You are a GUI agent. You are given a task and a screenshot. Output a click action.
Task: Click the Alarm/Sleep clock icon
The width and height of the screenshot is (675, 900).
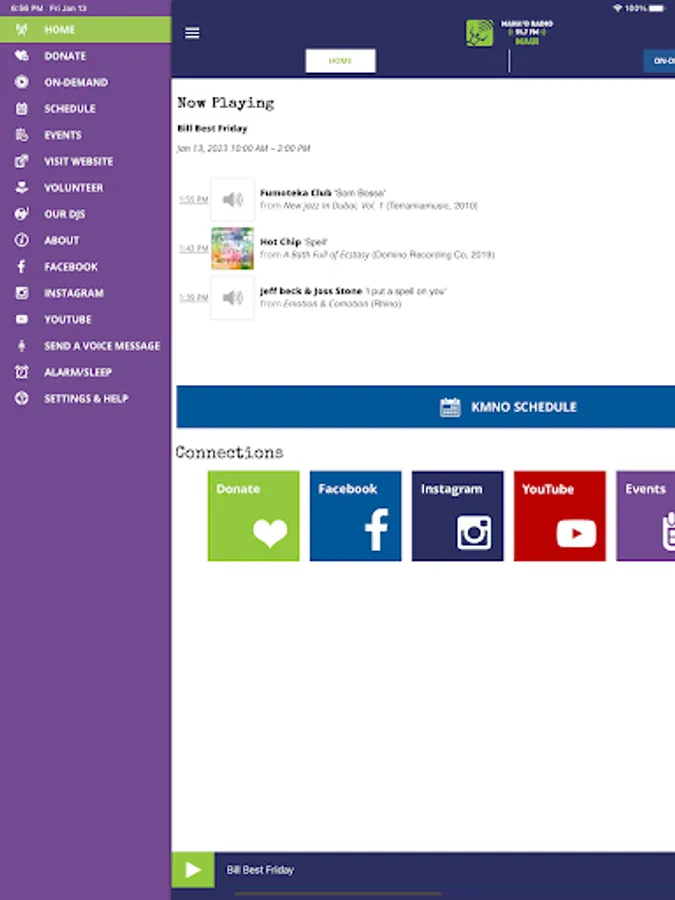click(x=22, y=372)
